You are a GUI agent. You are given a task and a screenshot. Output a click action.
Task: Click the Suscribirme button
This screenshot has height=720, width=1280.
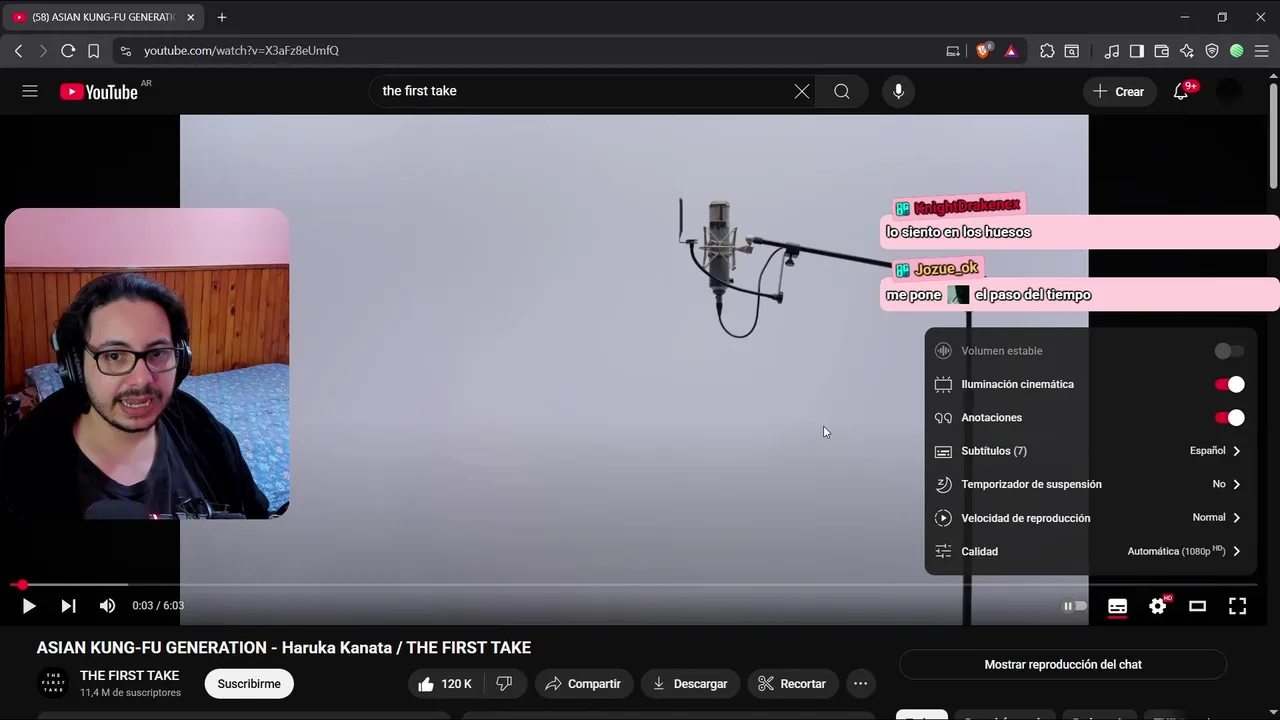tap(249, 684)
